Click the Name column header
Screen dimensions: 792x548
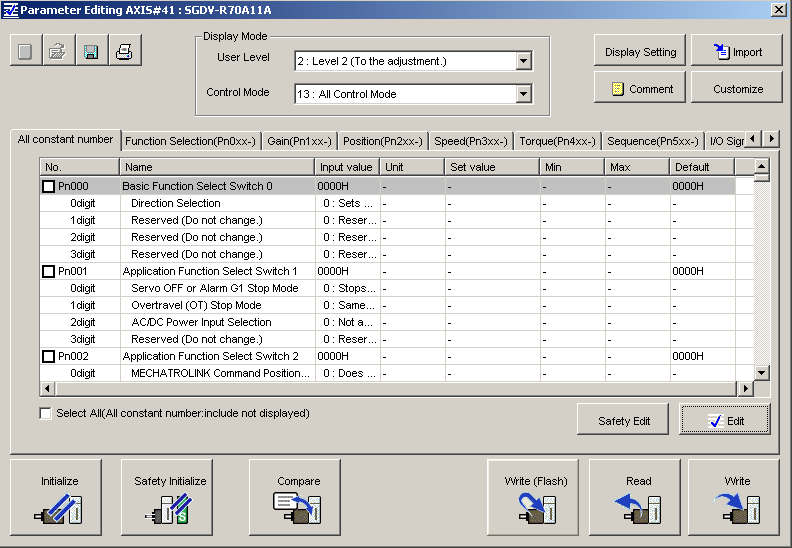click(217, 167)
